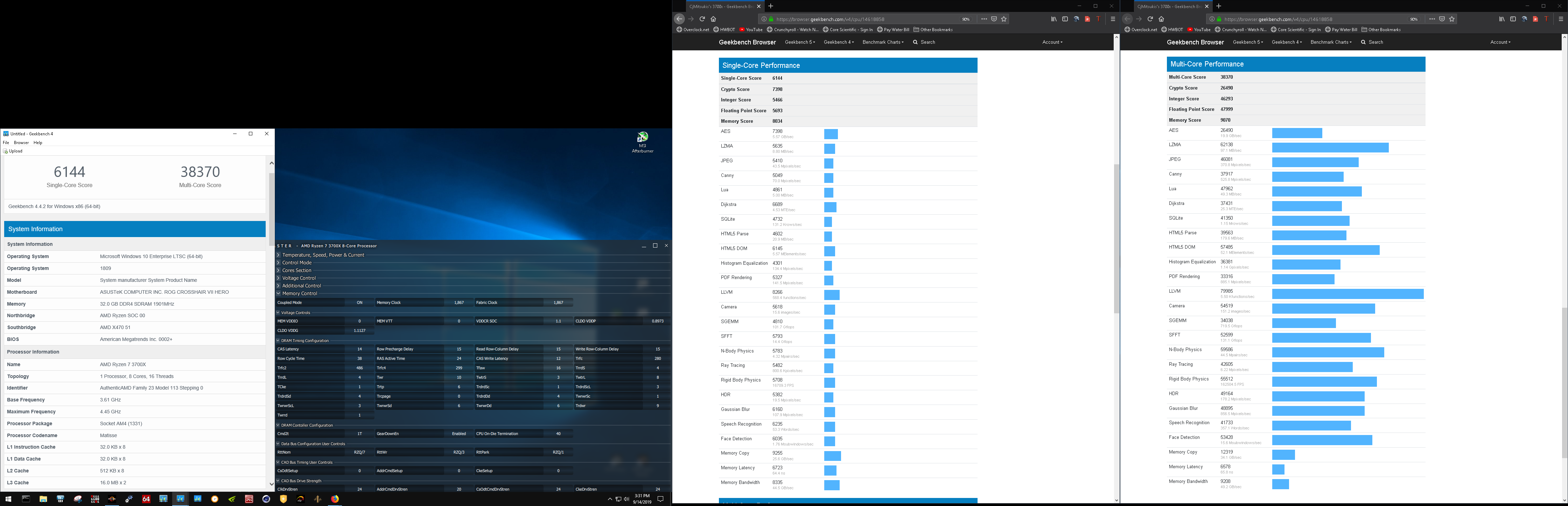Open Other Bookmarks folder in right Firefox
This screenshot has width=1568, height=506.
point(1381,29)
